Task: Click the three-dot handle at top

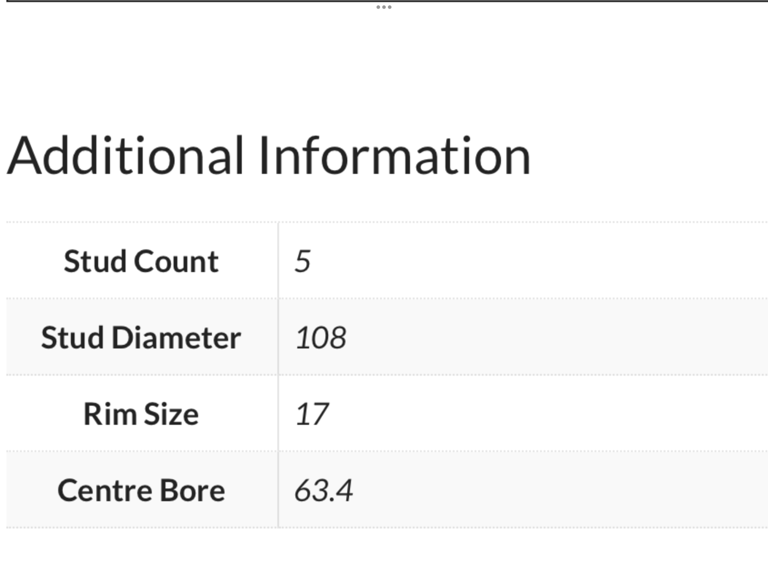Action: point(384,7)
